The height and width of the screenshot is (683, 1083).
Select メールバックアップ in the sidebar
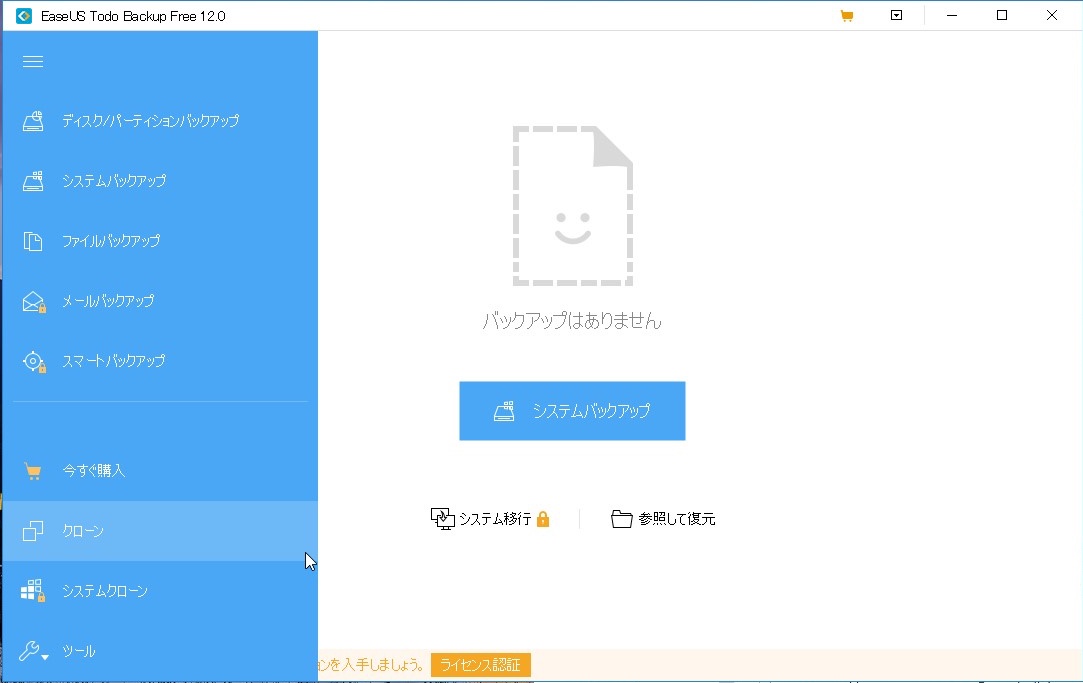160,301
